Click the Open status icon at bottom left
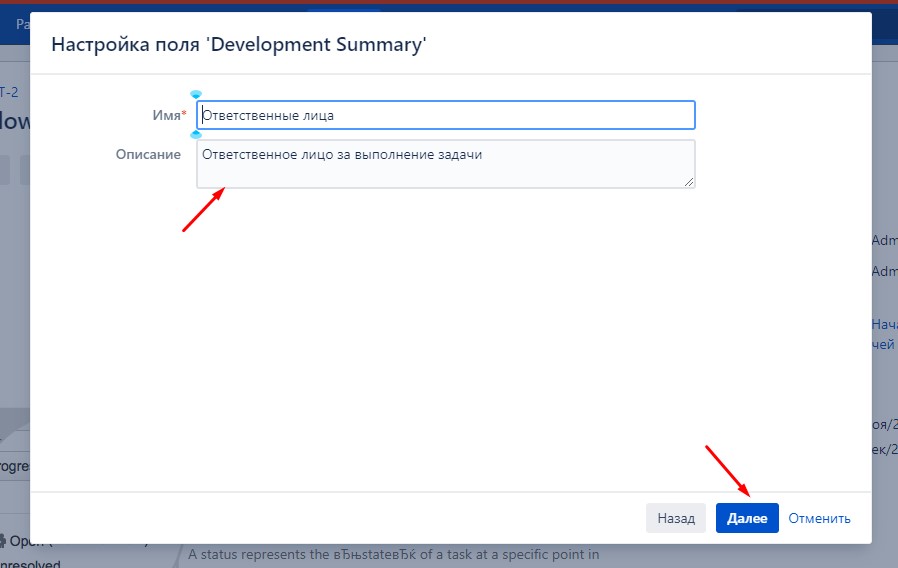898x568 pixels. coord(2,541)
